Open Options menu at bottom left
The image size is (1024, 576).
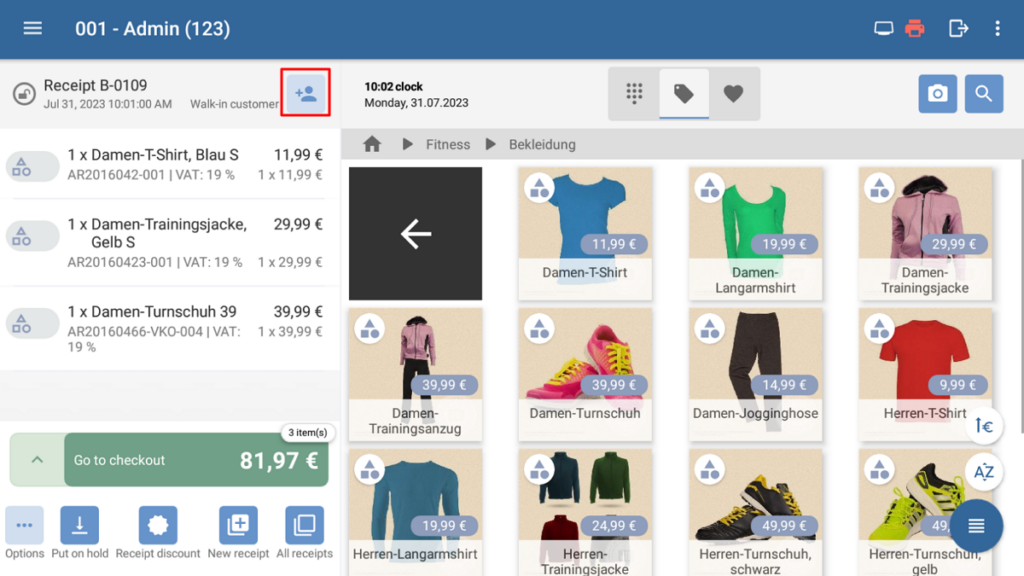coord(24,533)
